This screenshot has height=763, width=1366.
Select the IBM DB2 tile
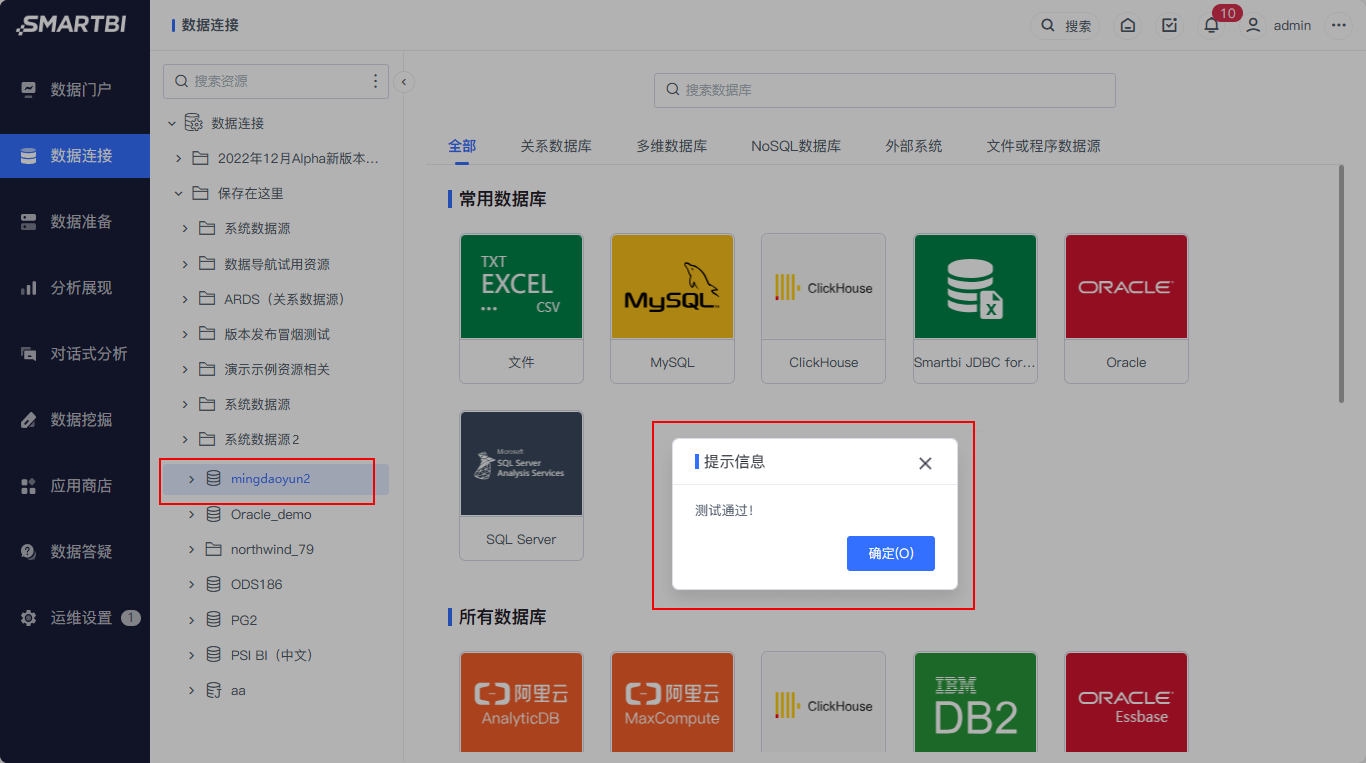975,702
